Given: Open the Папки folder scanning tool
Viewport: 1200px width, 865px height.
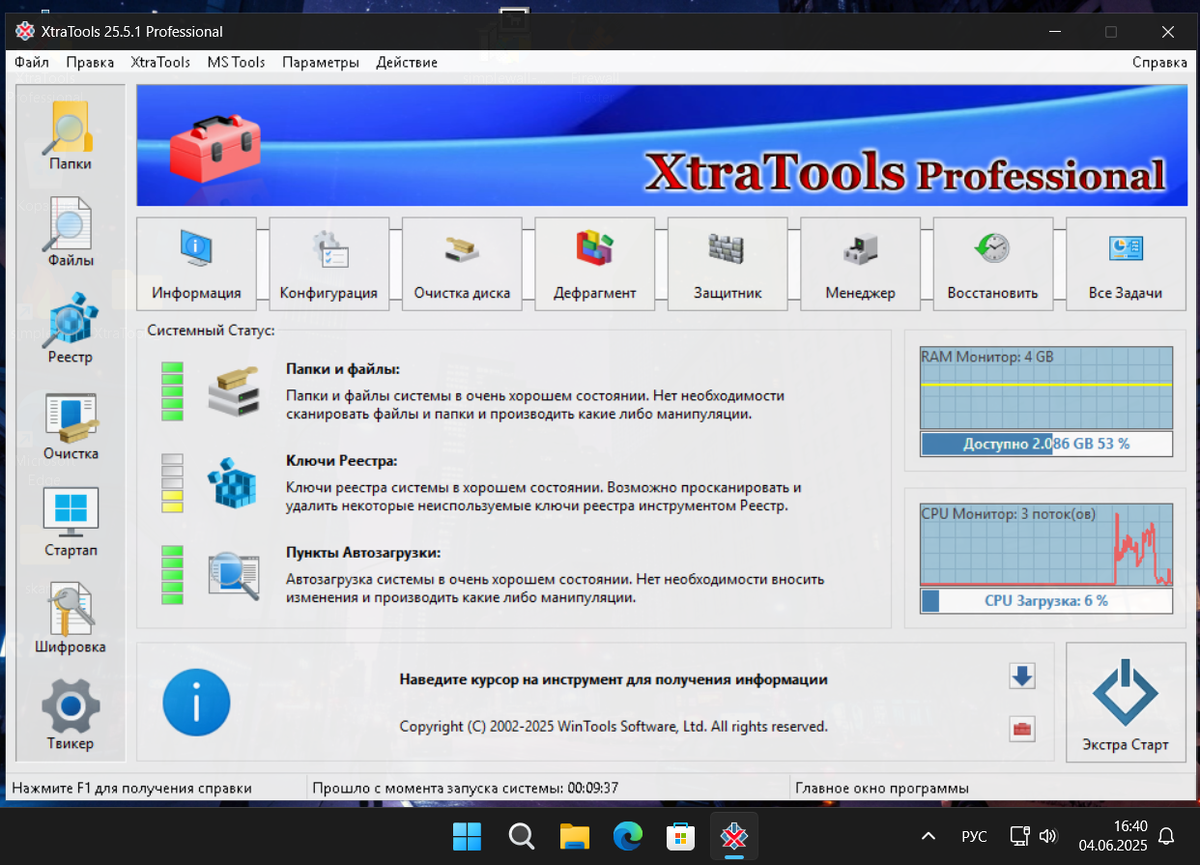Looking at the screenshot, I should point(70,136).
